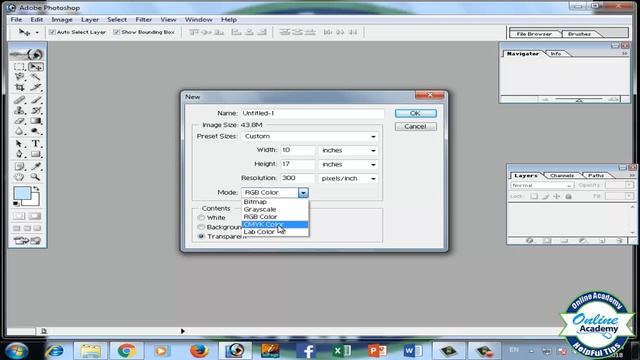
Task: Select the Eraser tool
Action: [19, 121]
